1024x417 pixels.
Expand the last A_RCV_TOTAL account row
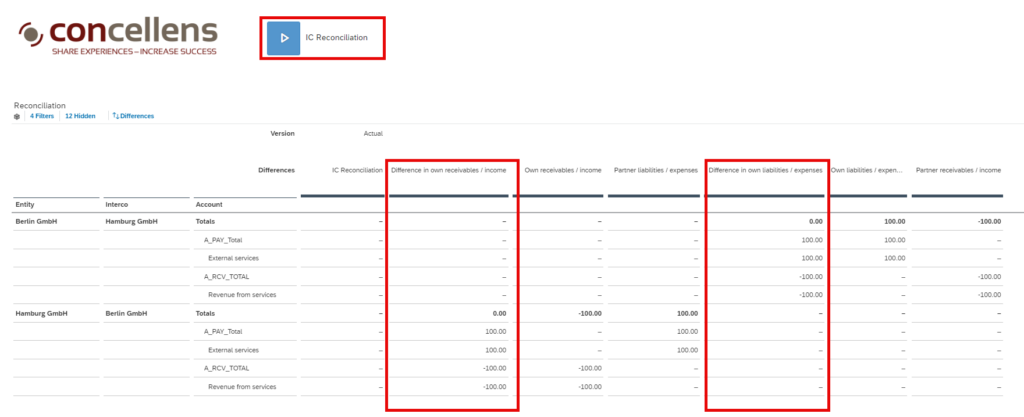[225, 368]
